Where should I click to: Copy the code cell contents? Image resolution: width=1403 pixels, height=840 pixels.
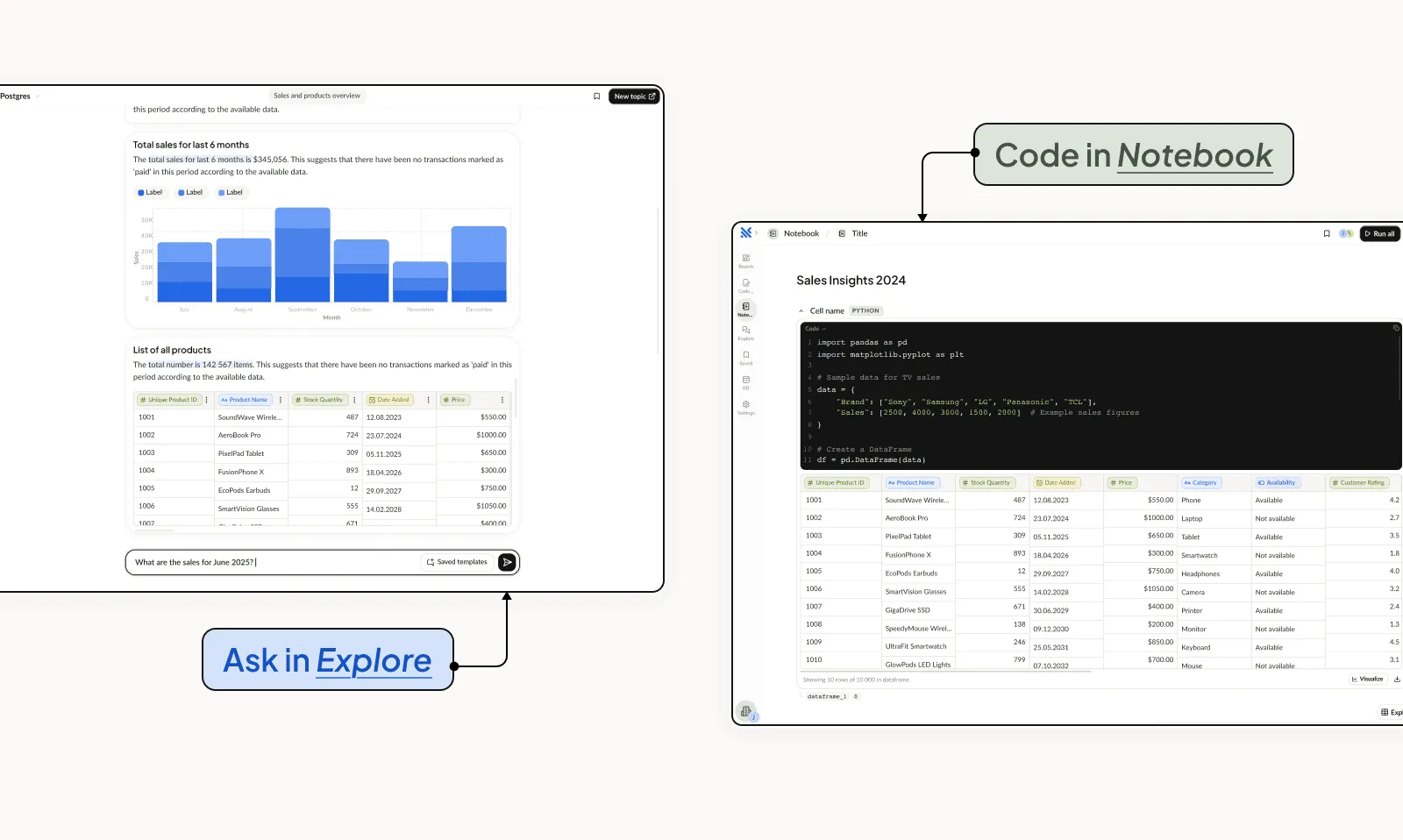1396,328
